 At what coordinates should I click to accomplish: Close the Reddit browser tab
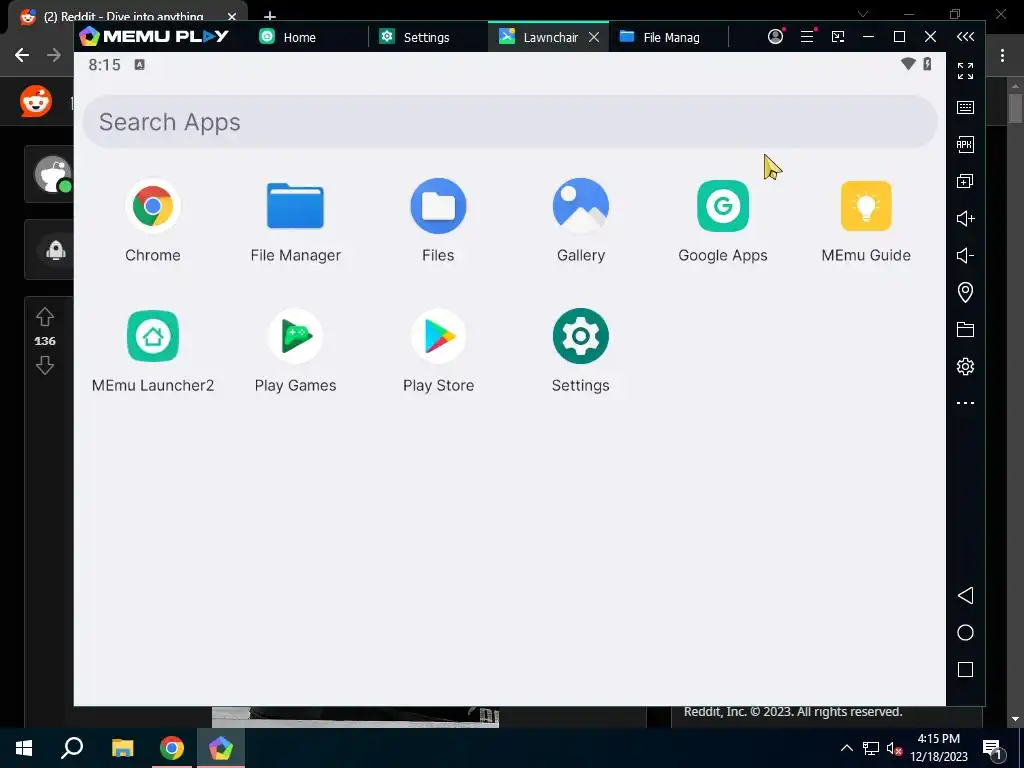(232, 16)
